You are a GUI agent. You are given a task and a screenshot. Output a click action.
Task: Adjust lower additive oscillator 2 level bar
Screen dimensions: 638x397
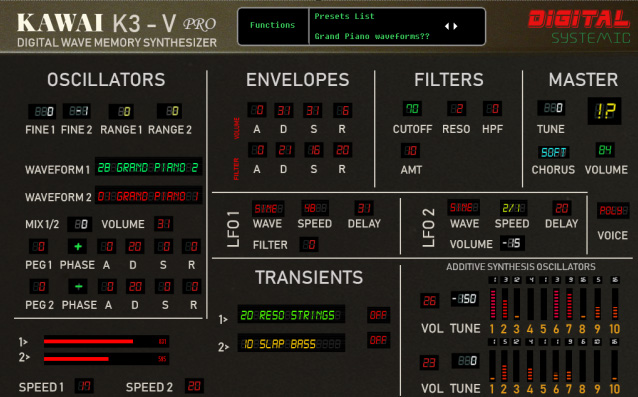coord(505,365)
